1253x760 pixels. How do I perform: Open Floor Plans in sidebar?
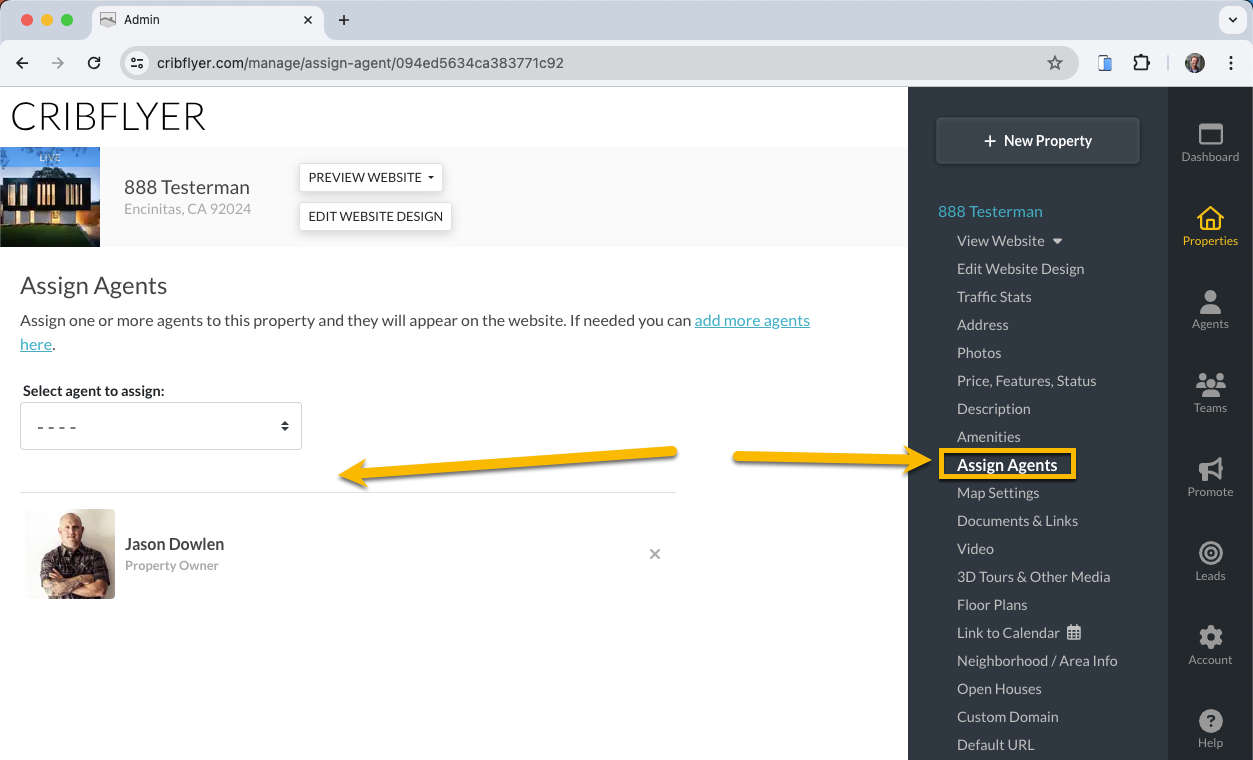click(x=992, y=605)
